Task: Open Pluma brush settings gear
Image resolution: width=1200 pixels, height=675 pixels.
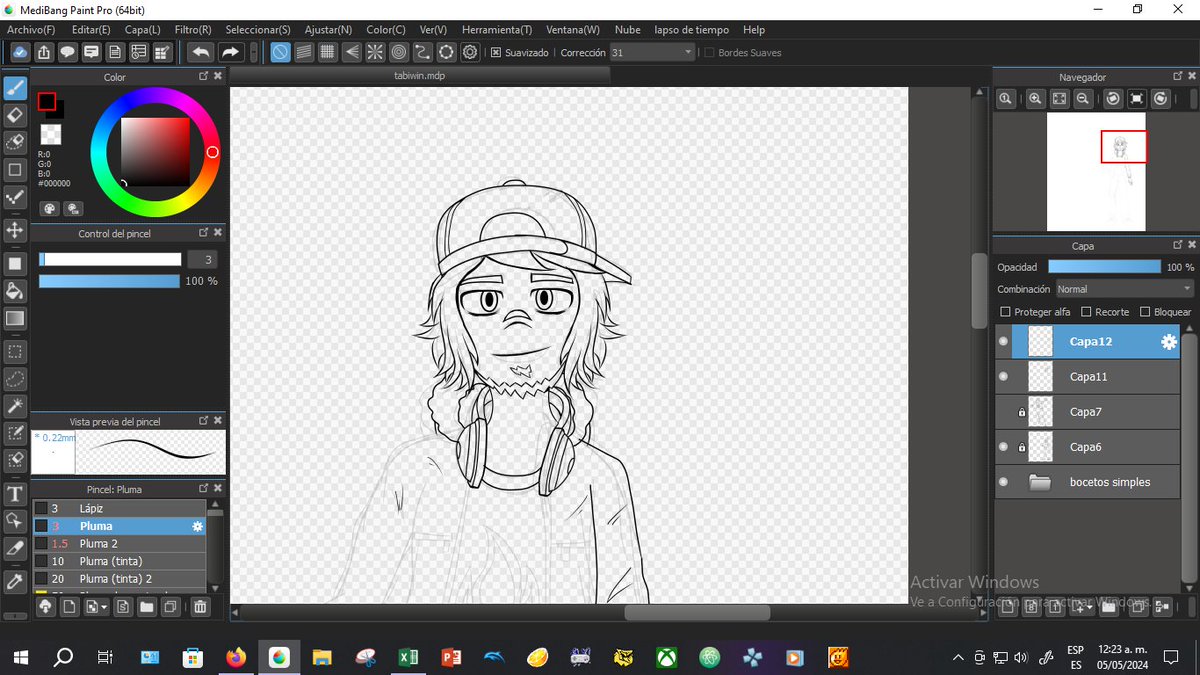Action: click(x=197, y=526)
